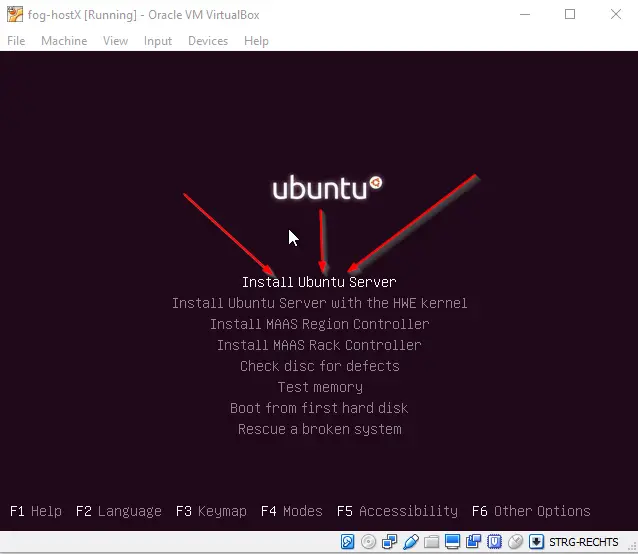
Task: Select Install Ubuntu Server
Action: coord(319,282)
